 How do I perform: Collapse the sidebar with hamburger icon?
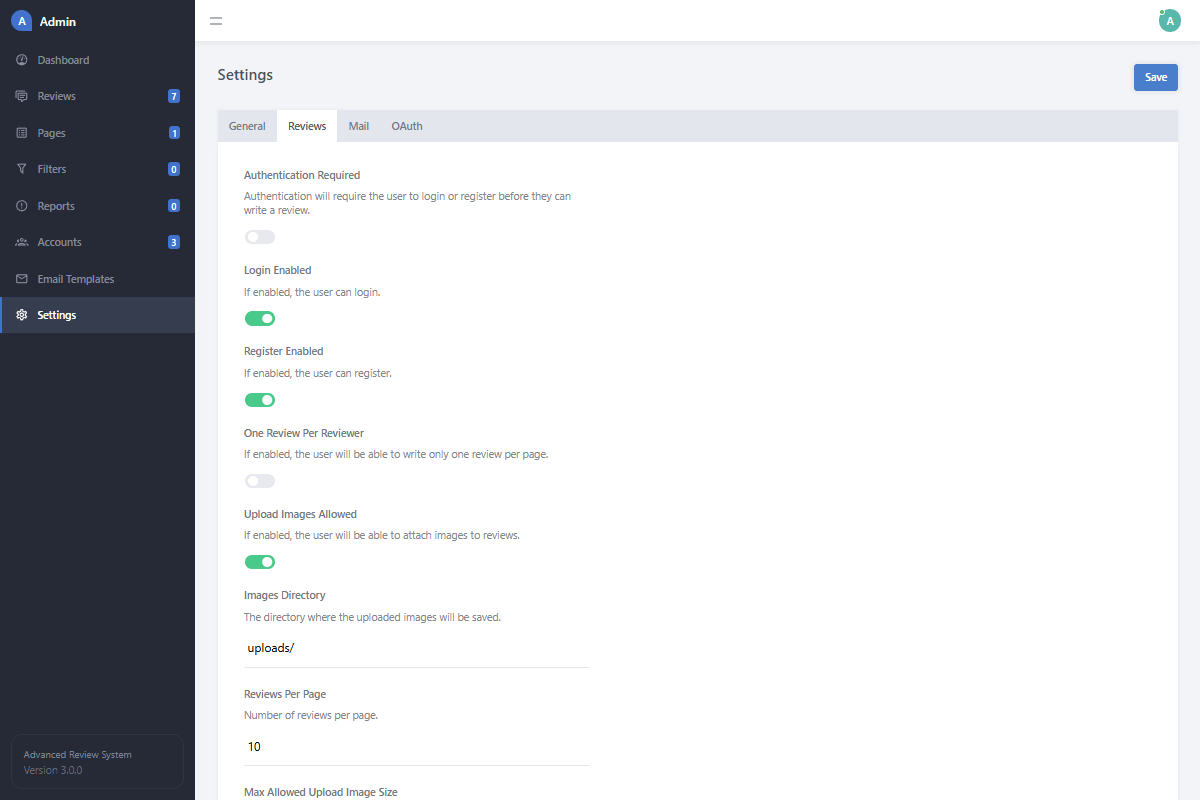click(x=216, y=20)
